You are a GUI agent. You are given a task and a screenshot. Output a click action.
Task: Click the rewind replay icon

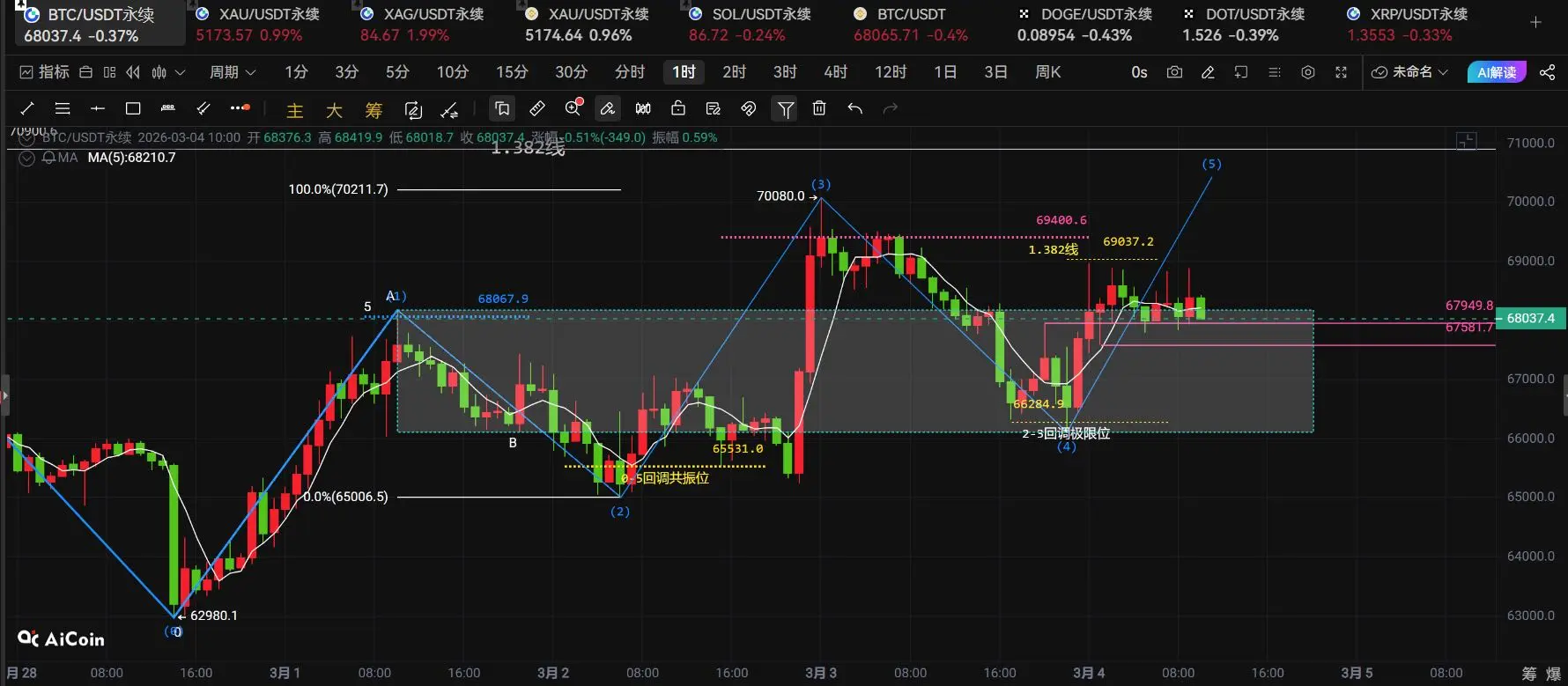pyautogui.click(x=133, y=72)
